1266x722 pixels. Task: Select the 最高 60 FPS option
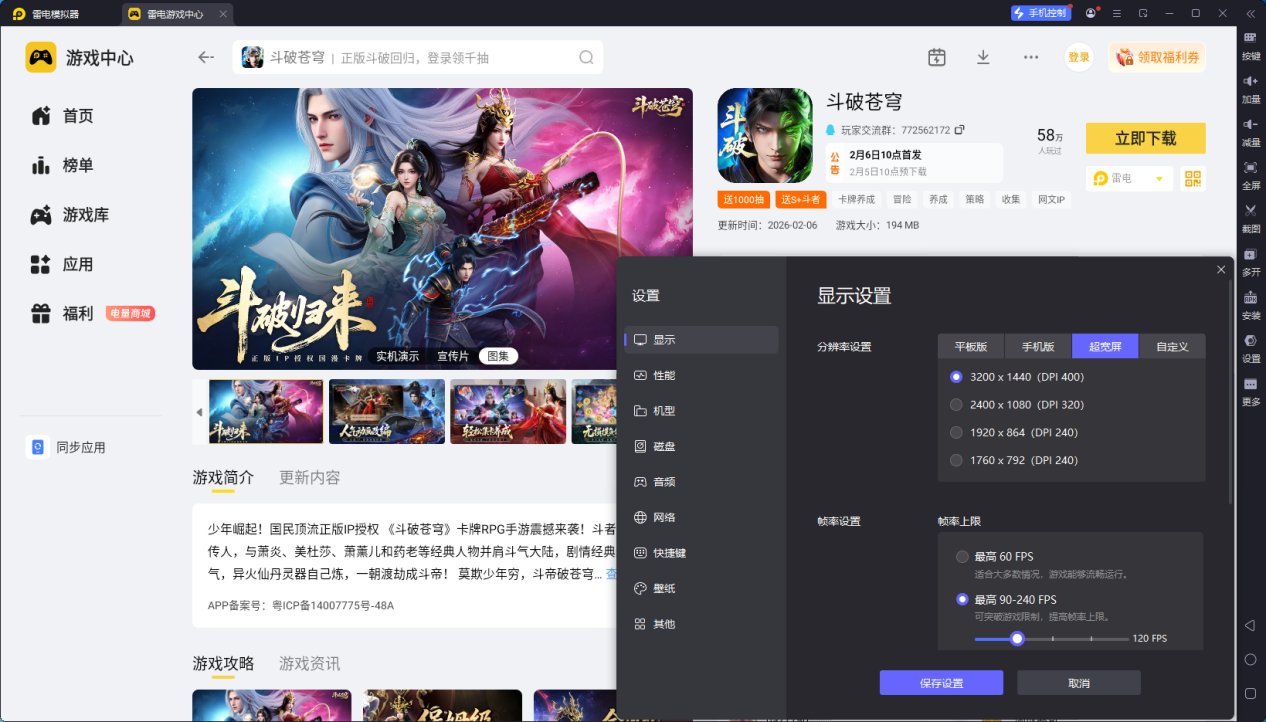click(995, 557)
